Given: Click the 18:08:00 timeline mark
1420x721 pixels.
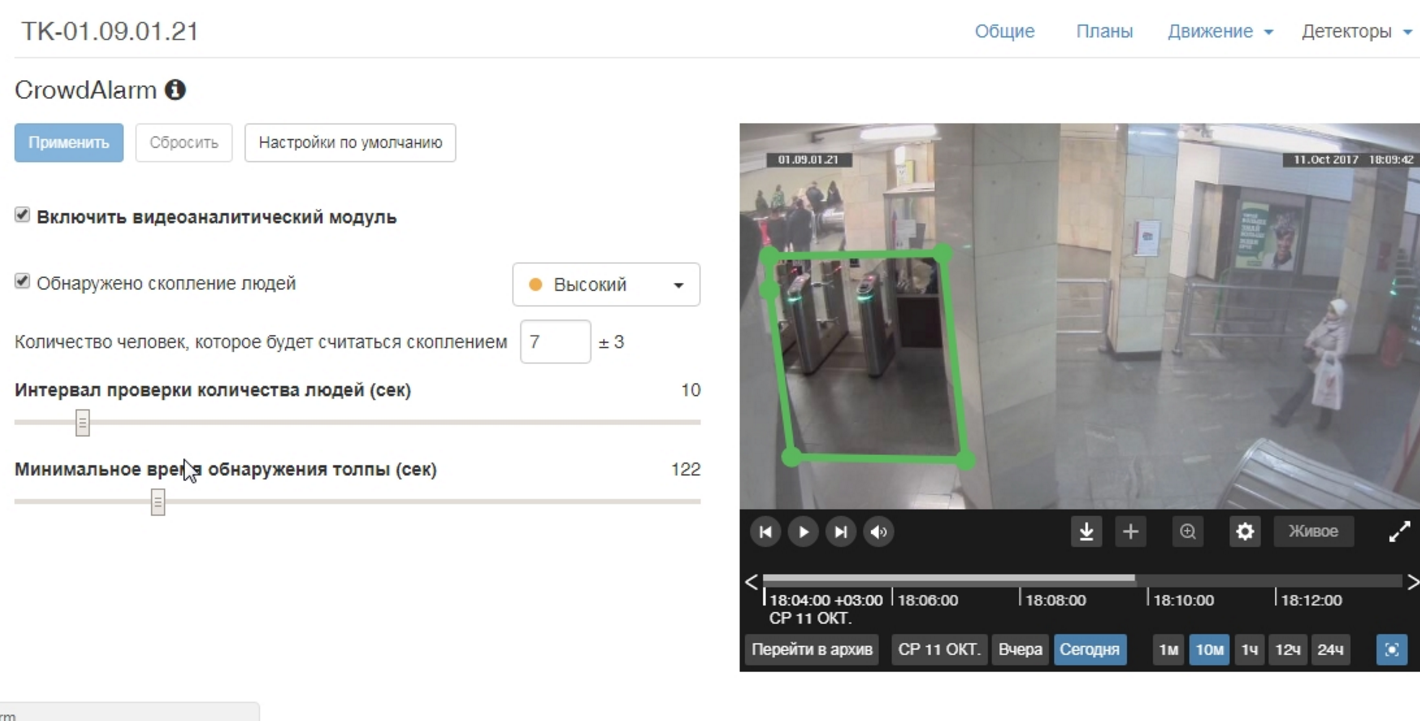Looking at the screenshot, I should point(1055,600).
